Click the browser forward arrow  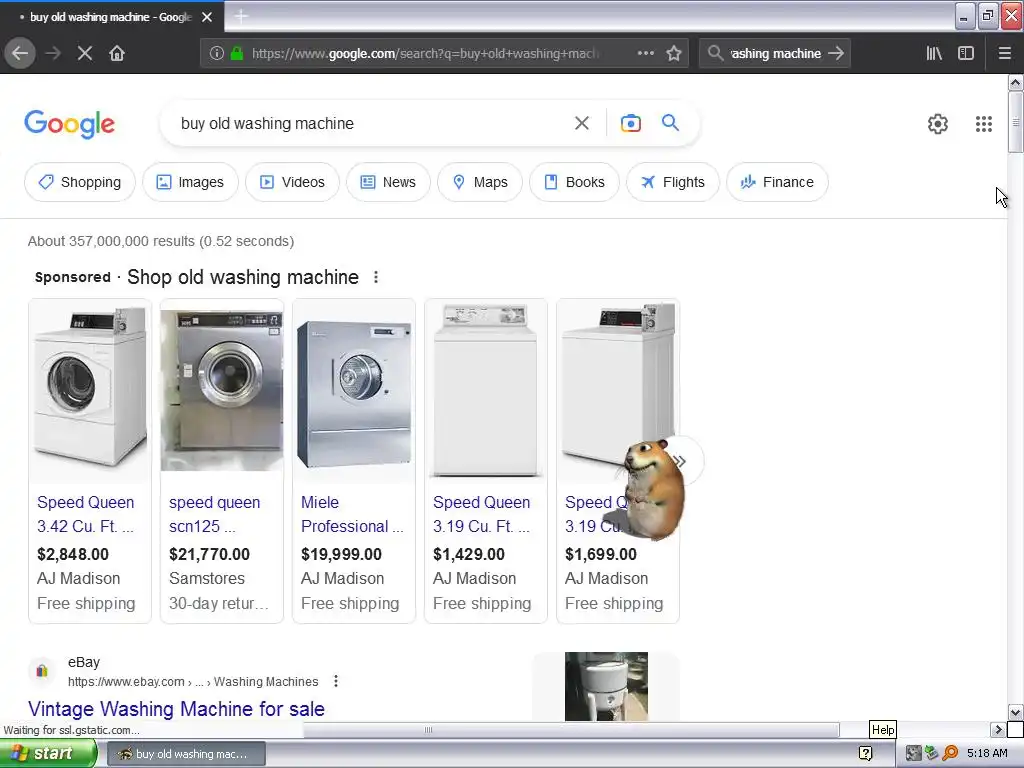point(53,54)
